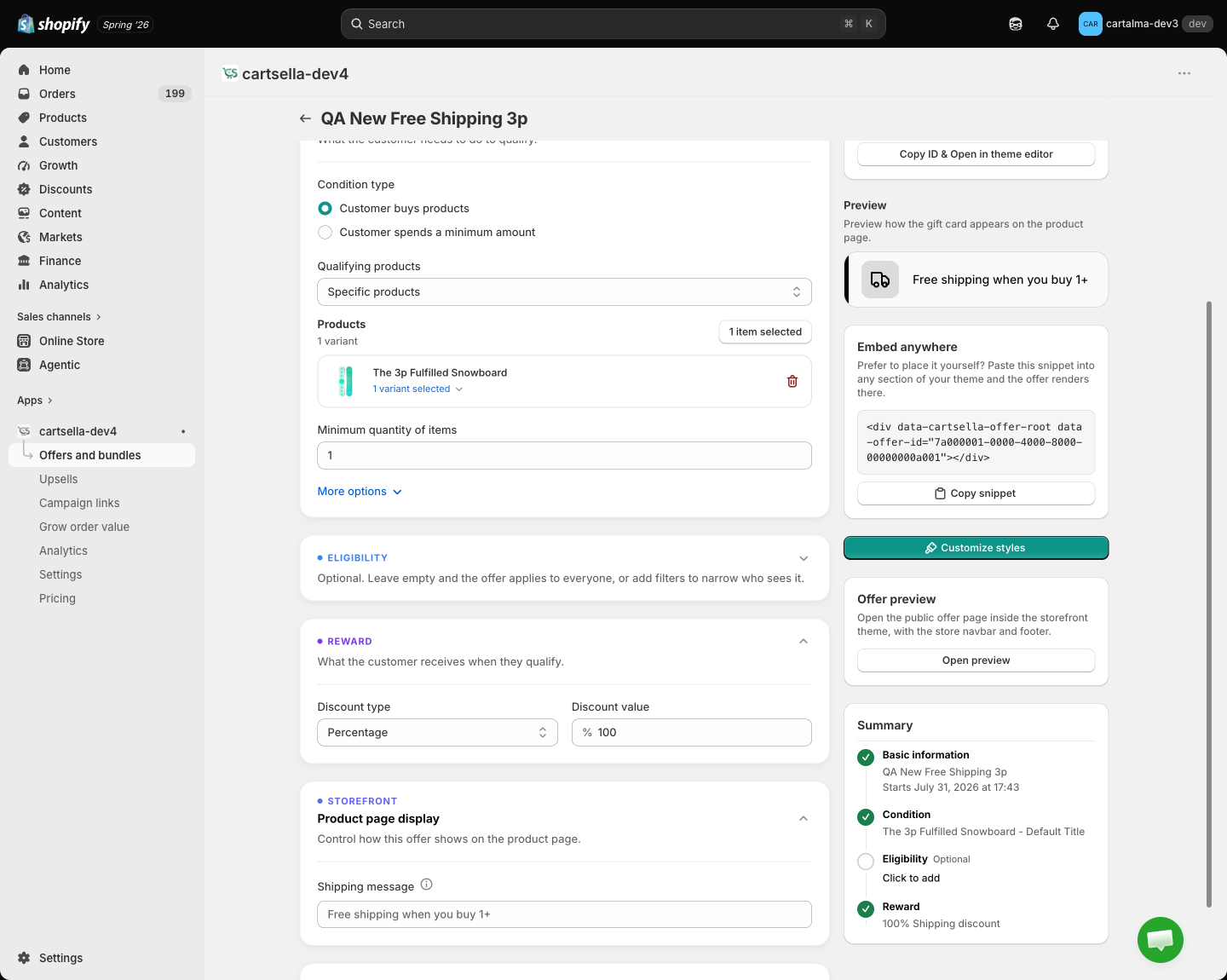The image size is (1227, 980).
Task: Open cartsella-dev4 Settings submenu item
Action: [60, 574]
